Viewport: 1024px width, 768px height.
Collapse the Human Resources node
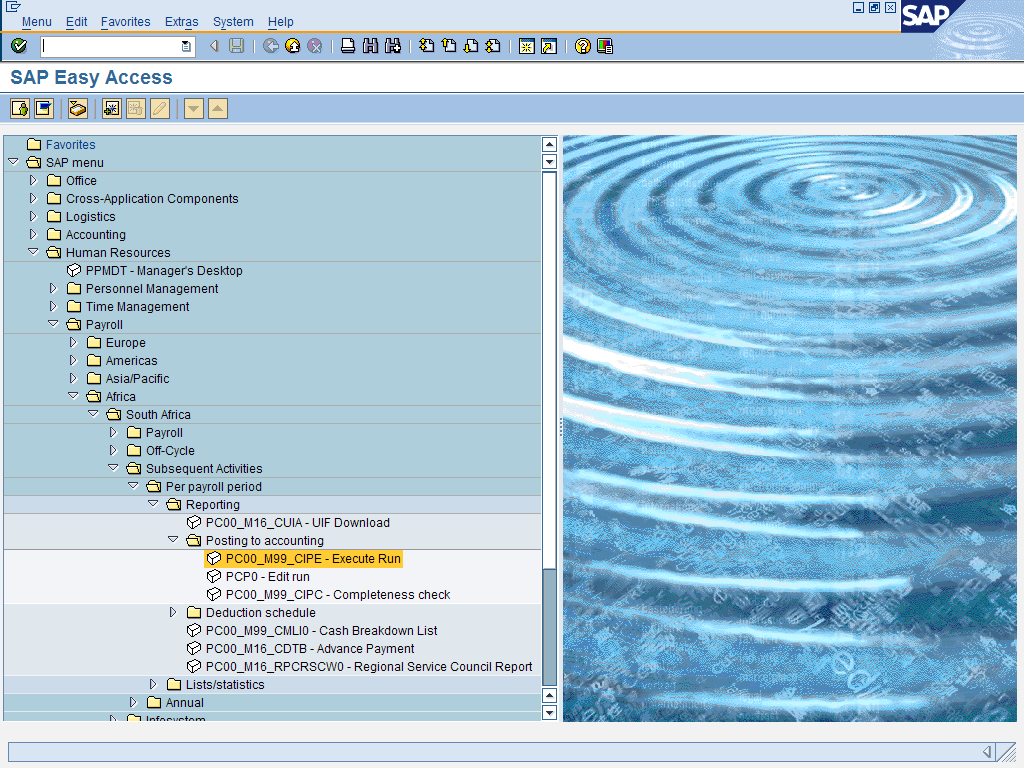tap(33, 253)
